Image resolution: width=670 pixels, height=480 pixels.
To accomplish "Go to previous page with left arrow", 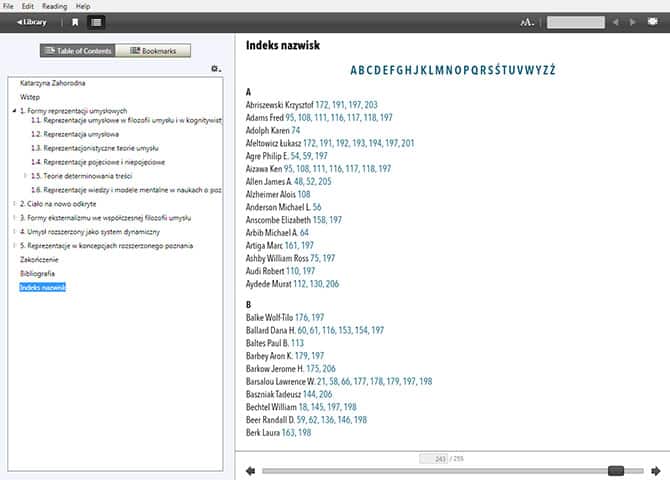I will [250, 470].
